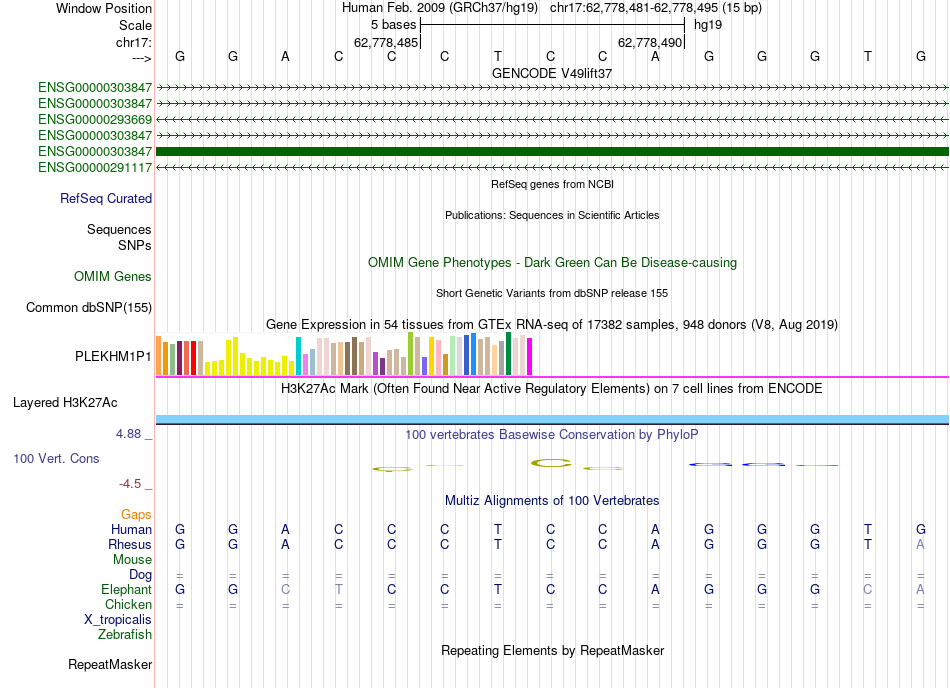Click the 'Multiz Alignments of 100 Vertebrates' title

tap(552, 501)
